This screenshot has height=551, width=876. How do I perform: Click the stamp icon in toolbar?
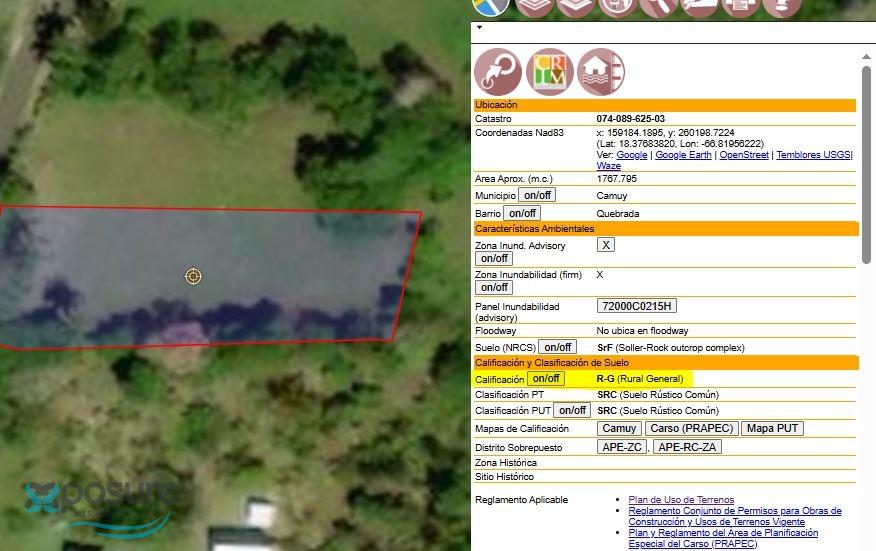tap(781, 6)
